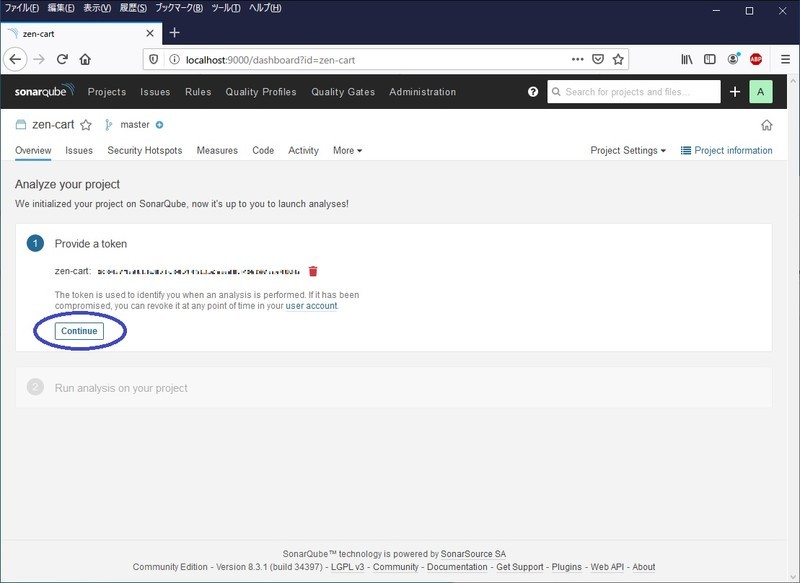Open the Firefox account icon
This screenshot has width=800, height=583.
point(733,59)
